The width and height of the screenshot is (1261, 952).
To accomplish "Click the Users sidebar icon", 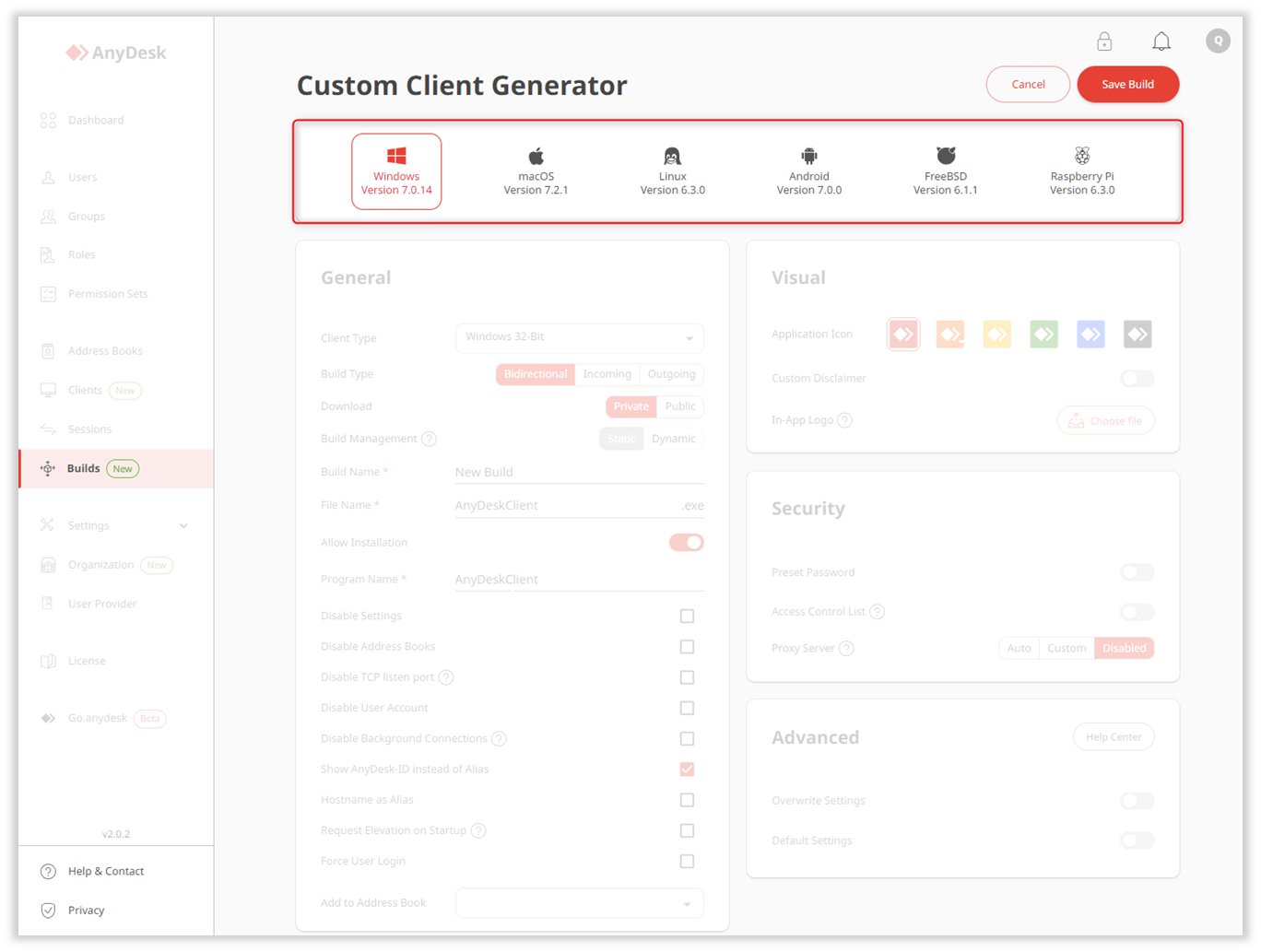I will coord(48,177).
